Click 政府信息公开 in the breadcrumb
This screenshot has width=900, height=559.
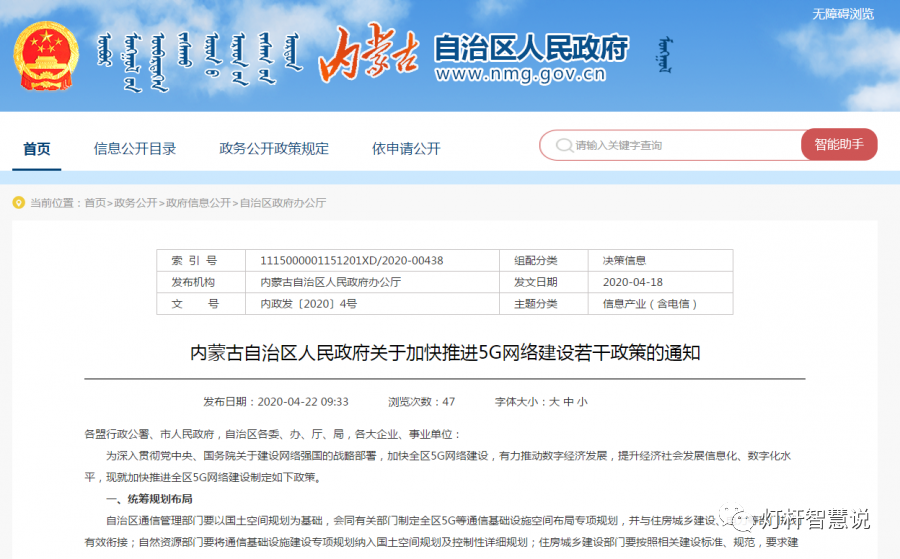point(198,203)
